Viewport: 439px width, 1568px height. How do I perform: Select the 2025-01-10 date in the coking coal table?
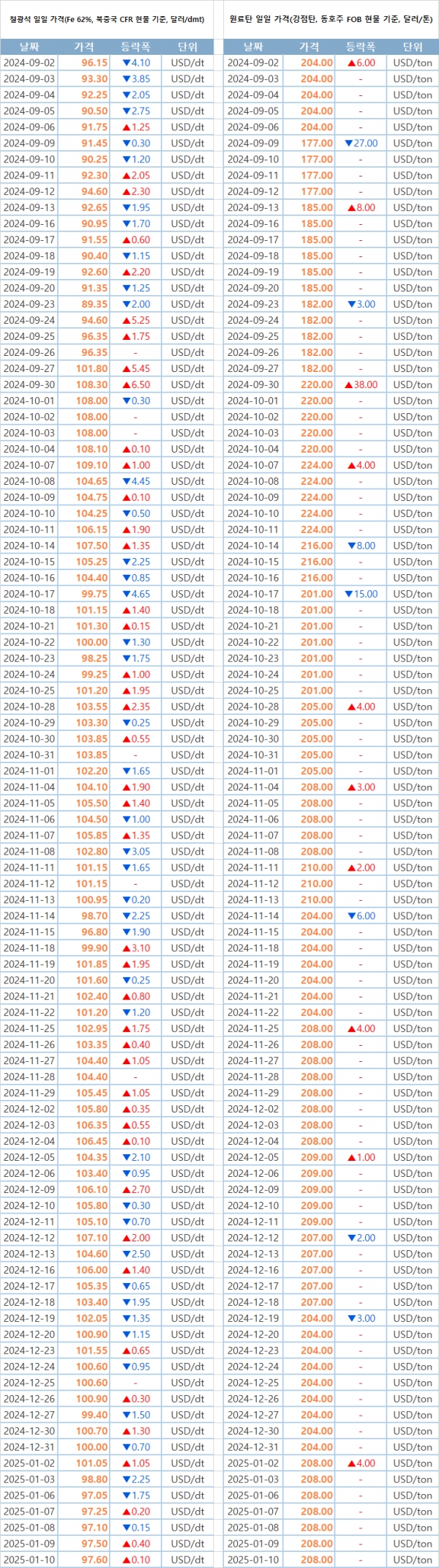tap(253, 1559)
